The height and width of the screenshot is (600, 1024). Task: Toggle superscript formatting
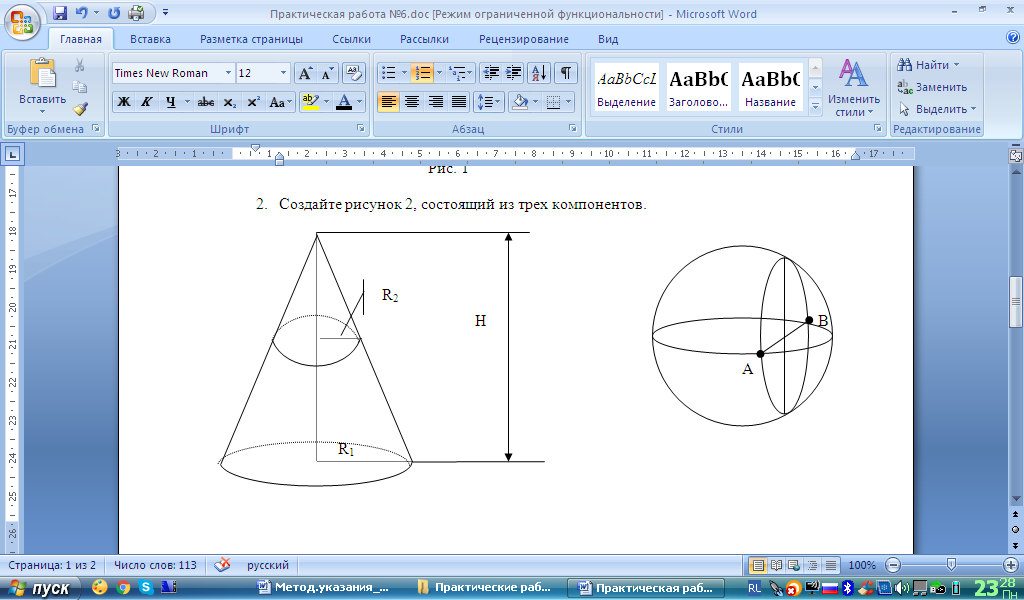point(253,102)
